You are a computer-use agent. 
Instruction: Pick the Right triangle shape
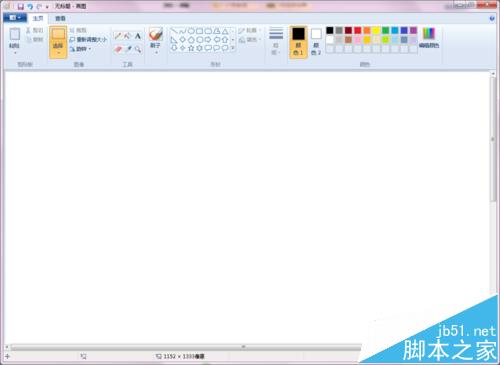tap(174, 40)
